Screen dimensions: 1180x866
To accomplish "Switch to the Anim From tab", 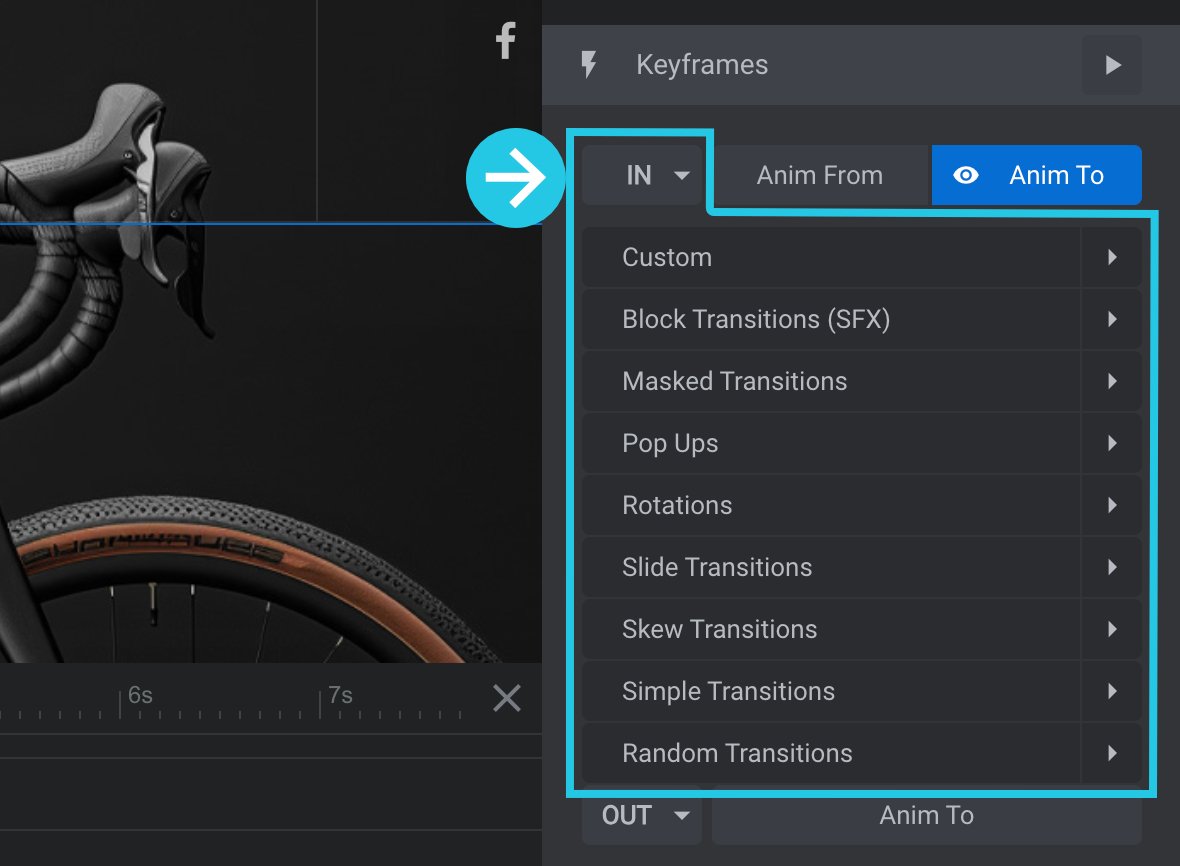I will point(820,175).
